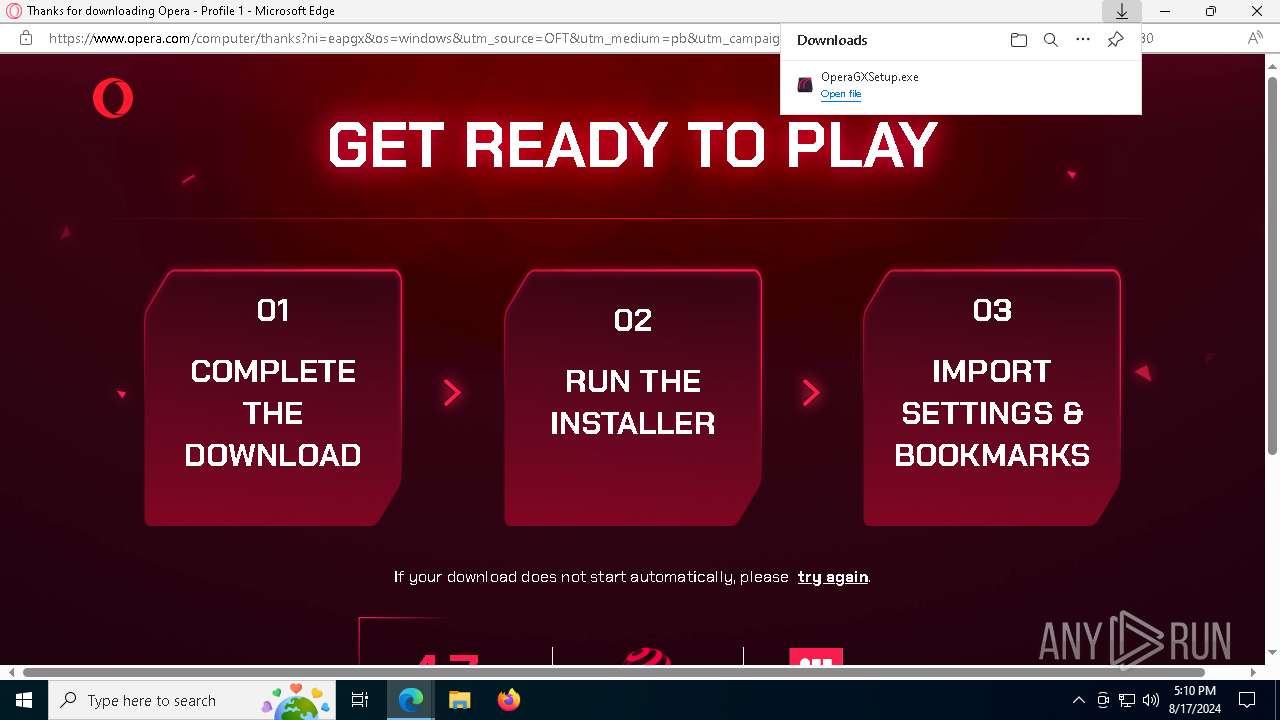Close the Edge window
1280x720 pixels.
pyautogui.click(x=1257, y=11)
